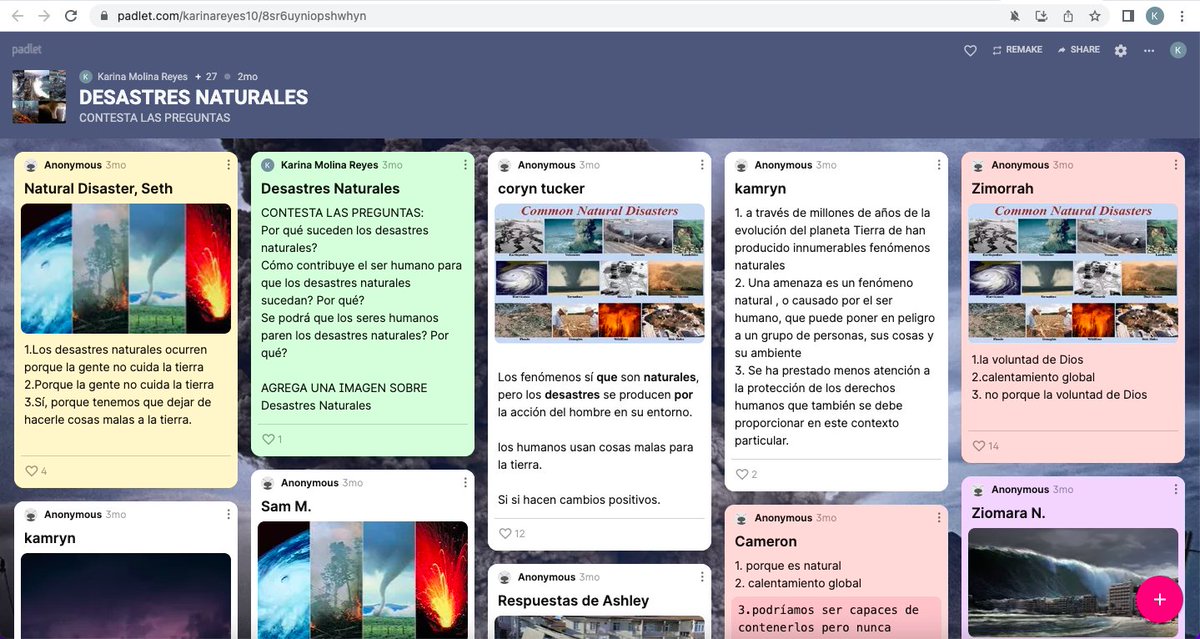Screen dimensions: 1200x639
Task: Toggle the browser side panel icon
Action: 1128,16
